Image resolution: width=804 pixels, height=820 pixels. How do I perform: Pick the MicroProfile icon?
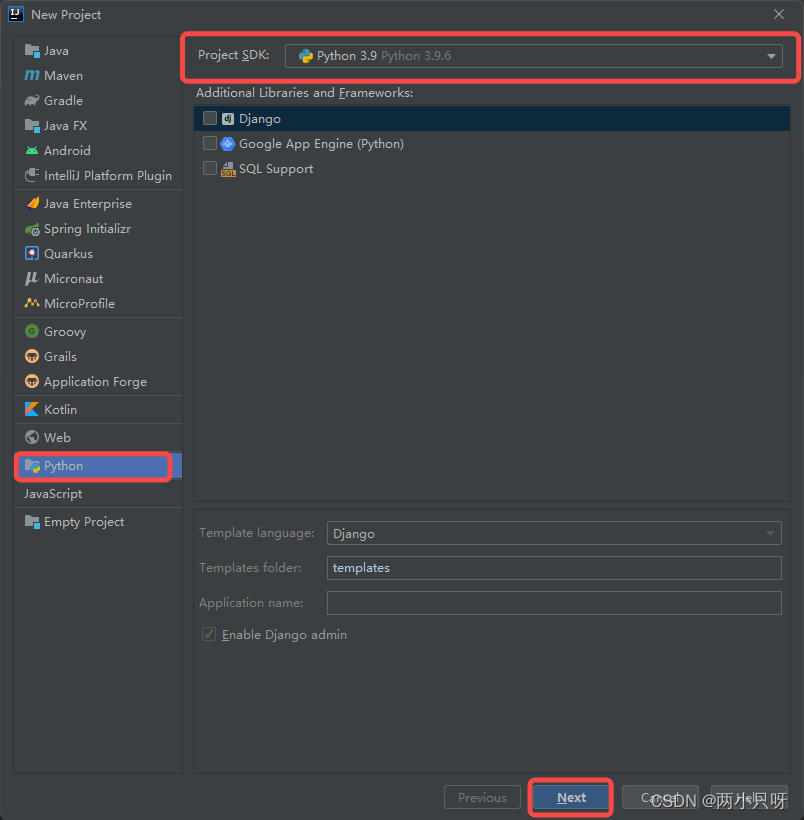32,303
